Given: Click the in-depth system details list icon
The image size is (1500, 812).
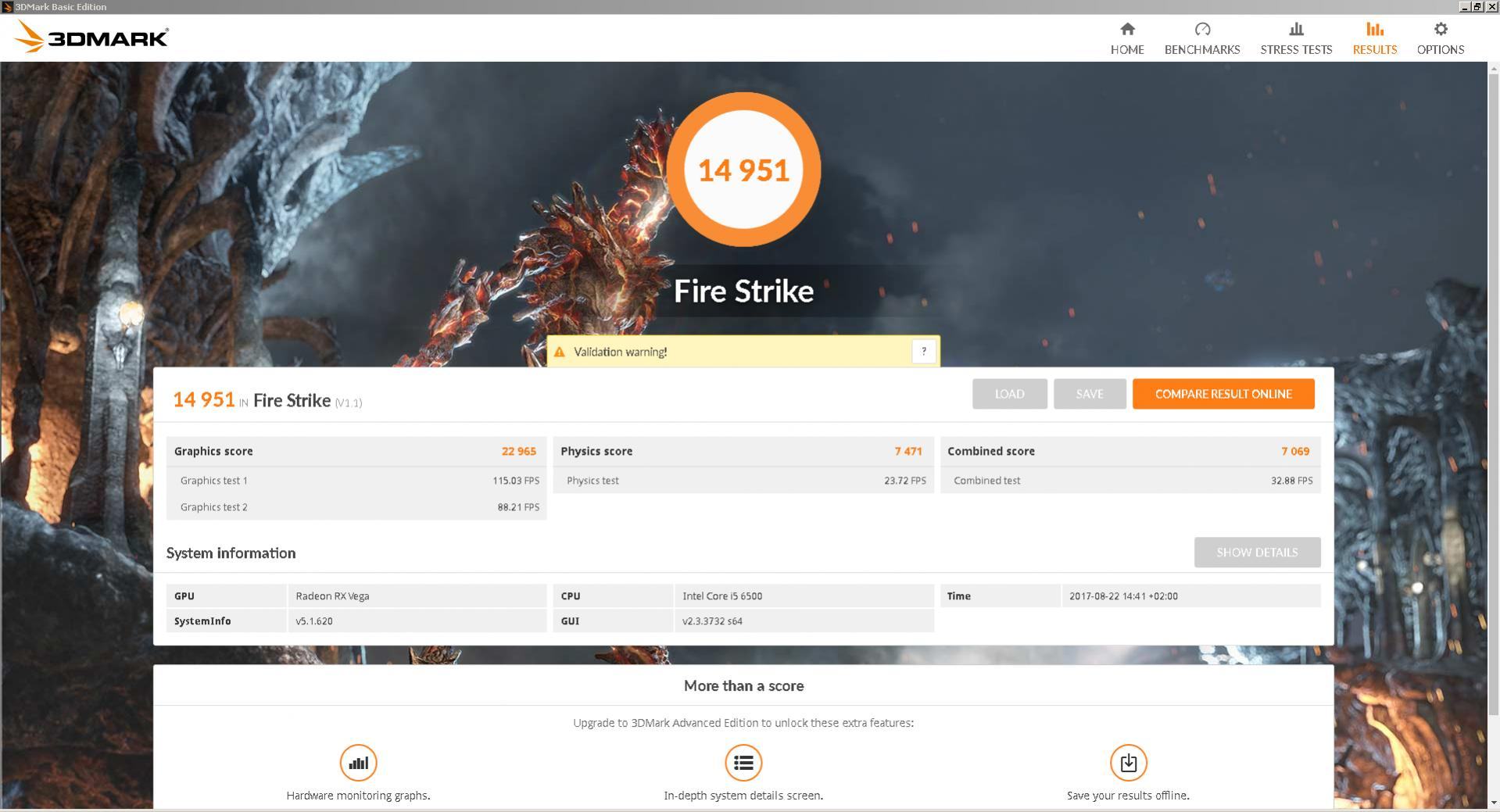Looking at the screenshot, I should point(743,763).
